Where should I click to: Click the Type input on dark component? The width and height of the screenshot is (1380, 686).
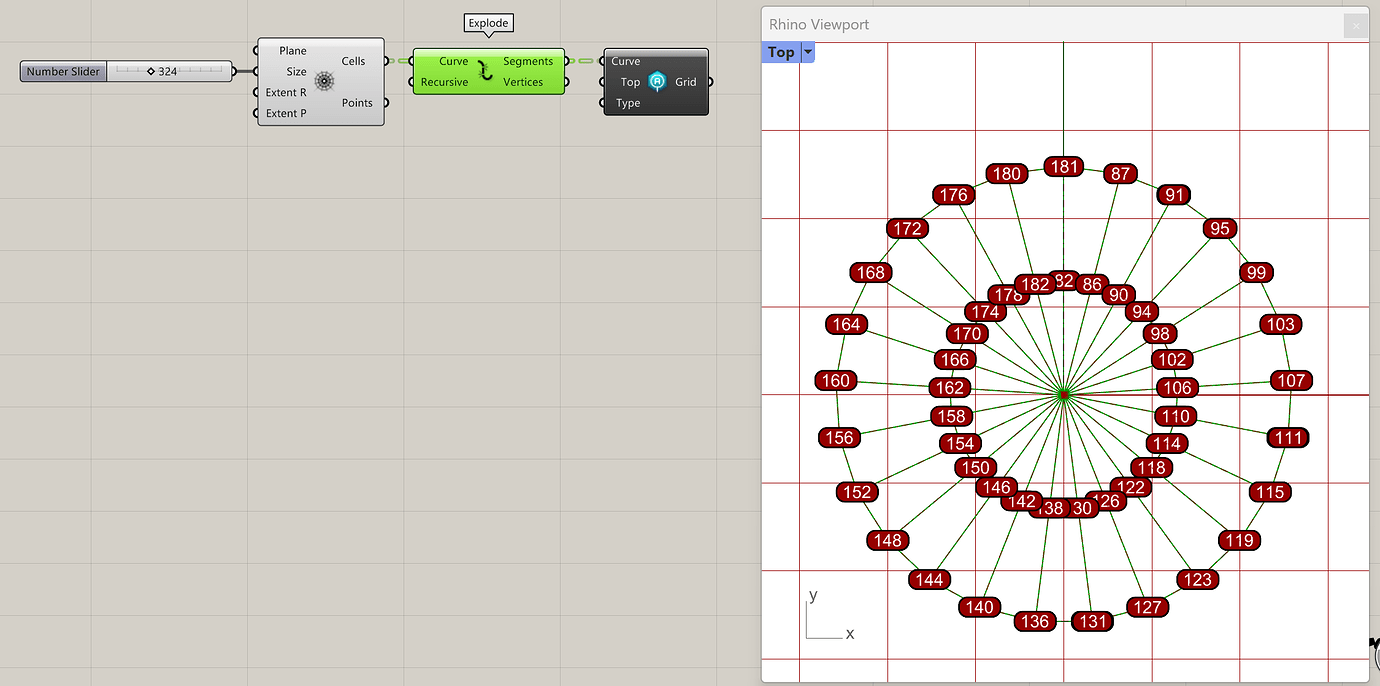coord(628,103)
